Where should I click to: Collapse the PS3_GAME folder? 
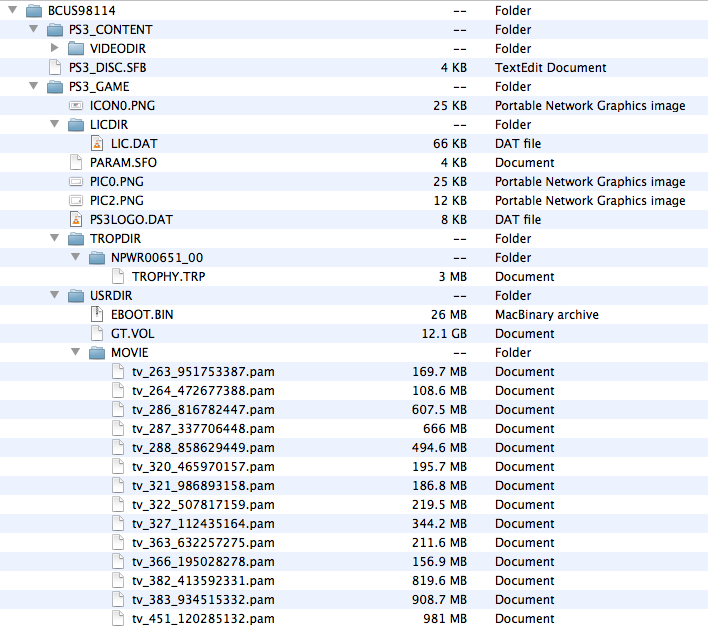[x=34, y=87]
